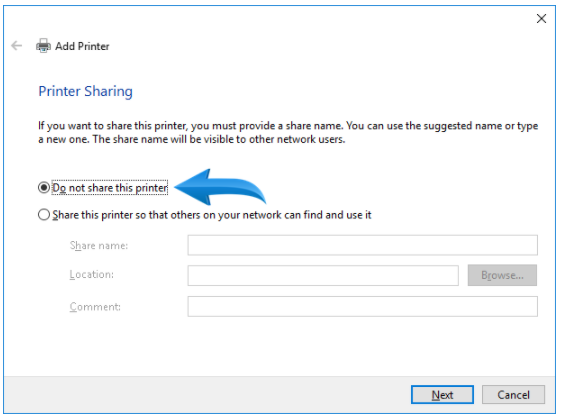Click the share name instruction paragraph

pos(288,132)
